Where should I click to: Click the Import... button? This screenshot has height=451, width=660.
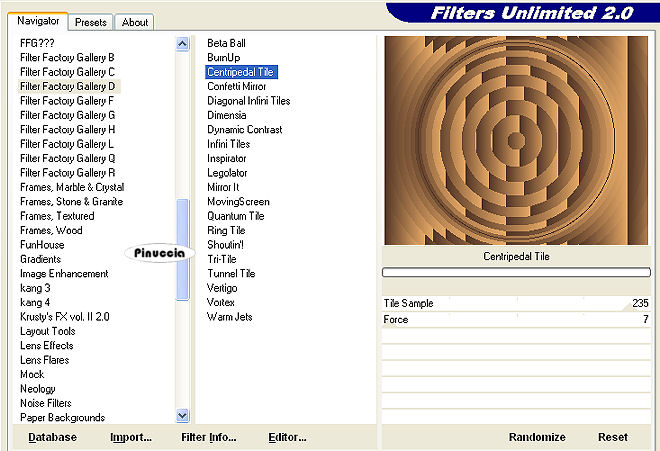131,438
